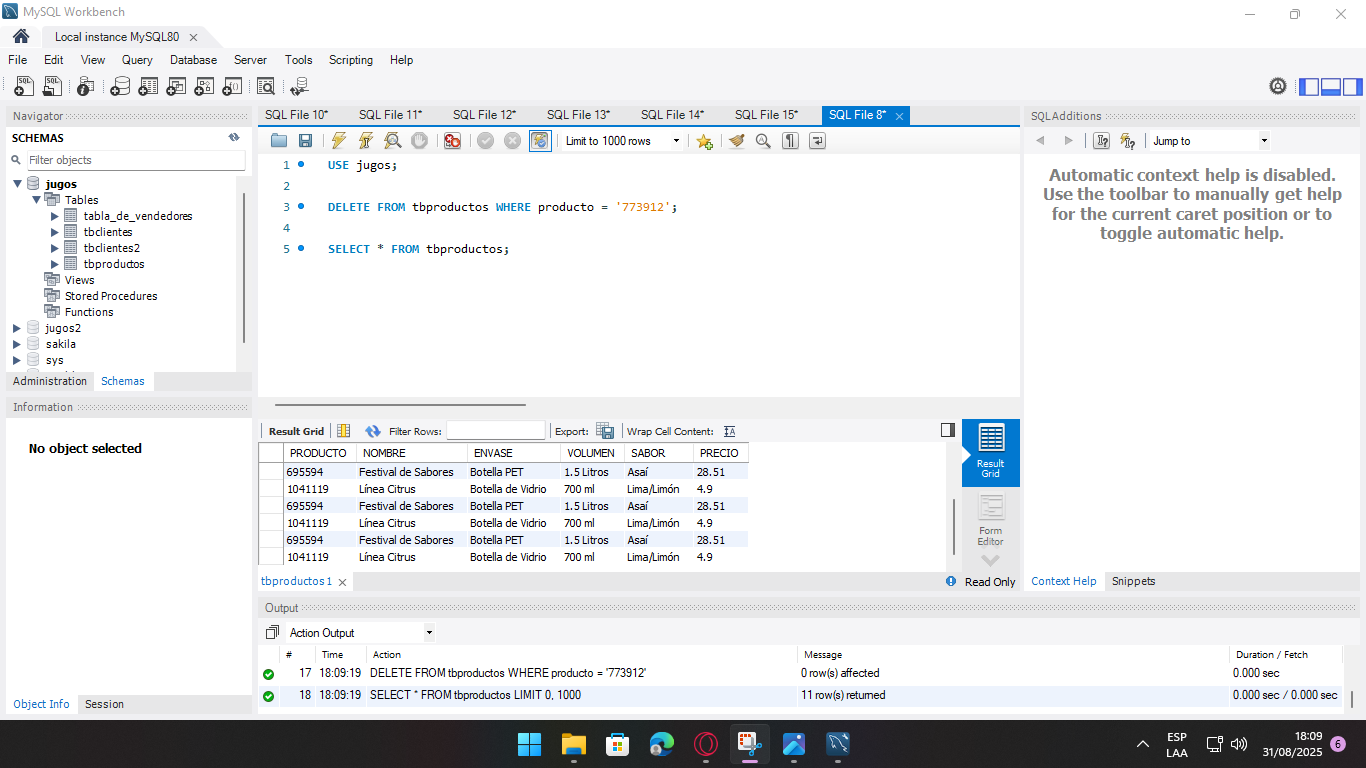Toggle word wrap in the editor
Viewport: 1366px width, 768px height.
click(817, 141)
